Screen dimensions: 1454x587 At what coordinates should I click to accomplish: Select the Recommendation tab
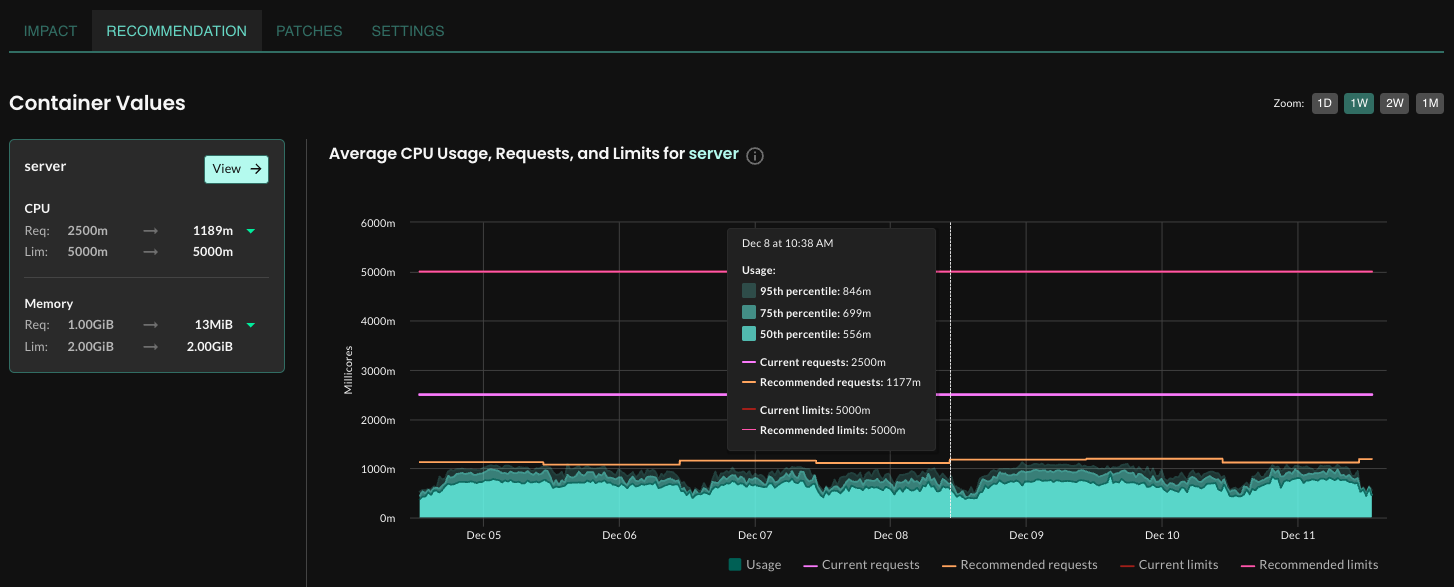click(x=176, y=31)
